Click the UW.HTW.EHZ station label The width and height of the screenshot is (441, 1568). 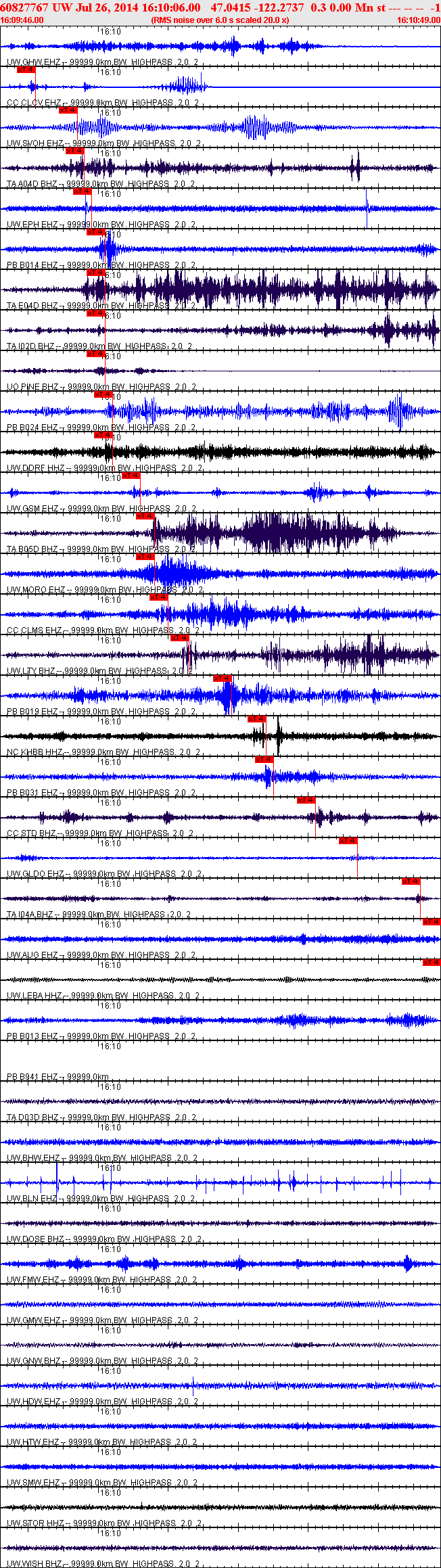click(33, 1442)
